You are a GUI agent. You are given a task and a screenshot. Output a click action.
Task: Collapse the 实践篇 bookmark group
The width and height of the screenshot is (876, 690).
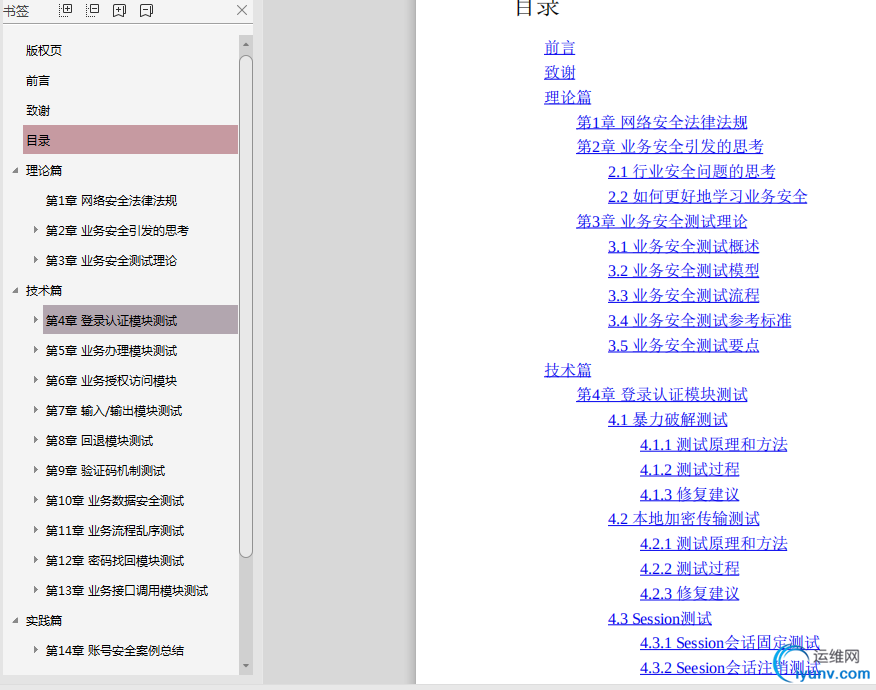(x=16, y=620)
